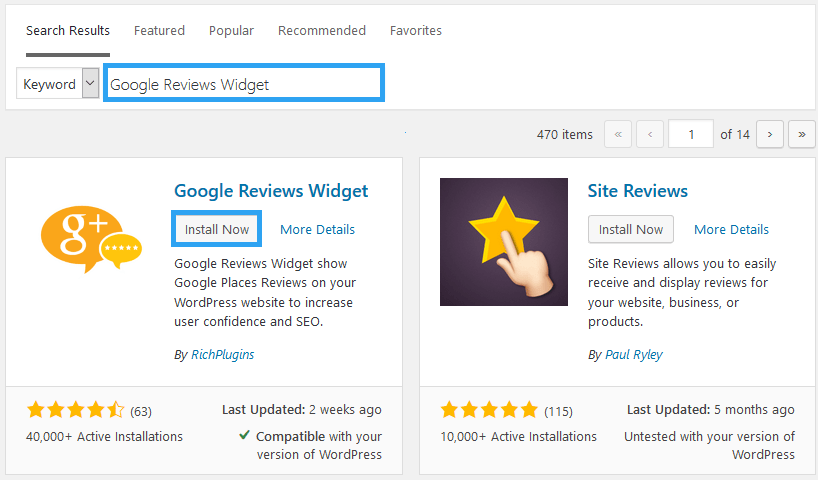Click the Google Reviews Widget g+ icon
The width and height of the screenshot is (818, 480).
[91, 239]
